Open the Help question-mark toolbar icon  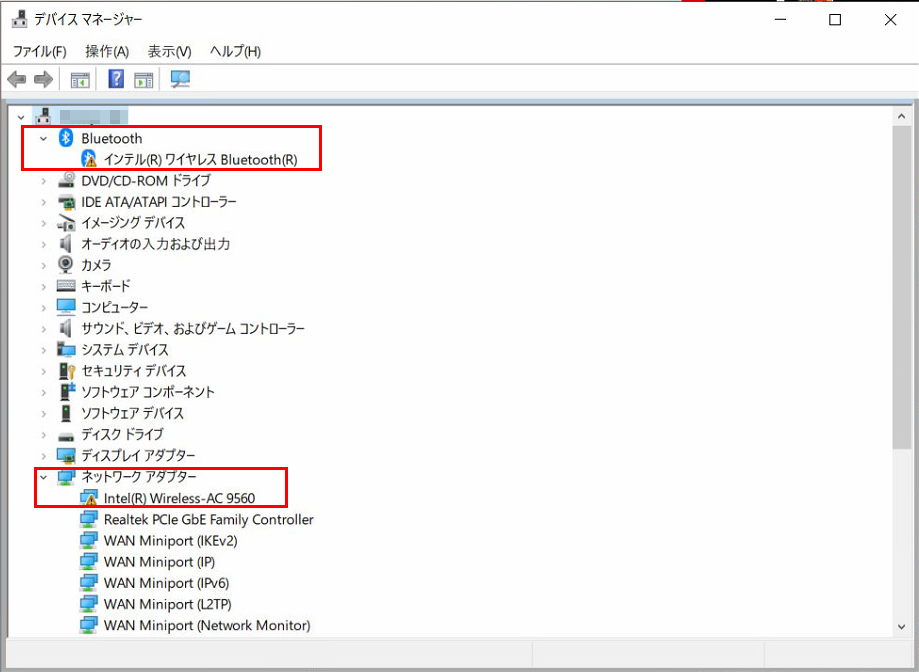coord(116,79)
